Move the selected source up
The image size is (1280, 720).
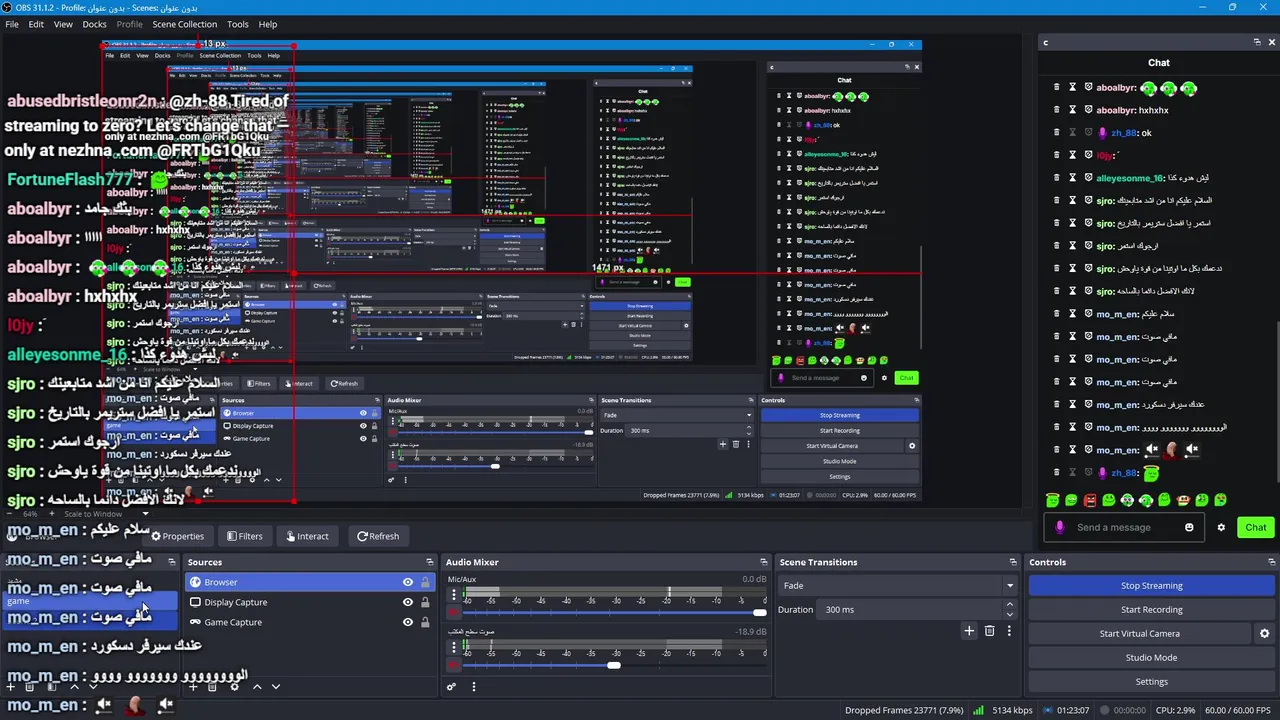pyautogui.click(x=257, y=687)
